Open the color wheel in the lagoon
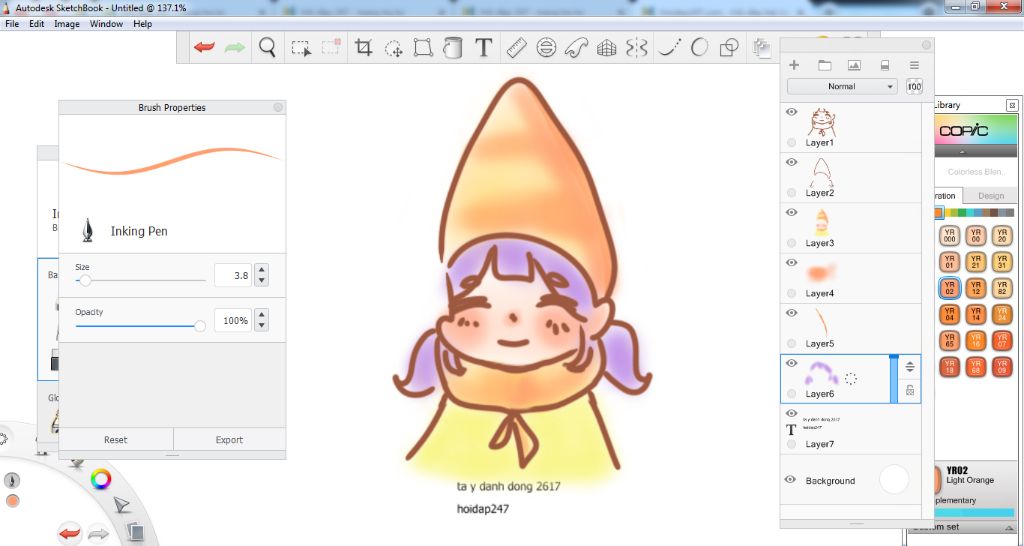Viewport: 1024px width, 546px height. click(101, 480)
